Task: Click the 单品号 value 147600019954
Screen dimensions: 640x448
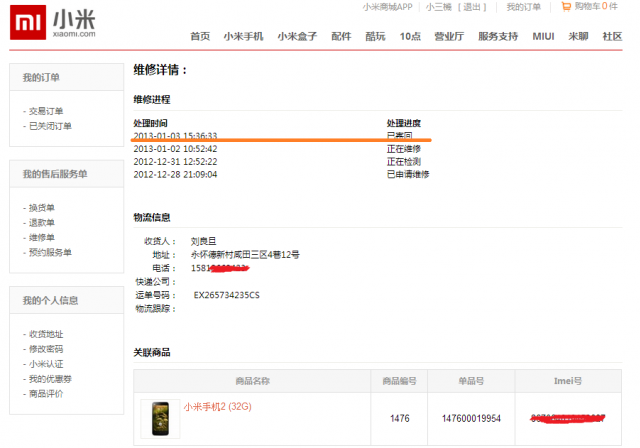Action: coord(471,419)
